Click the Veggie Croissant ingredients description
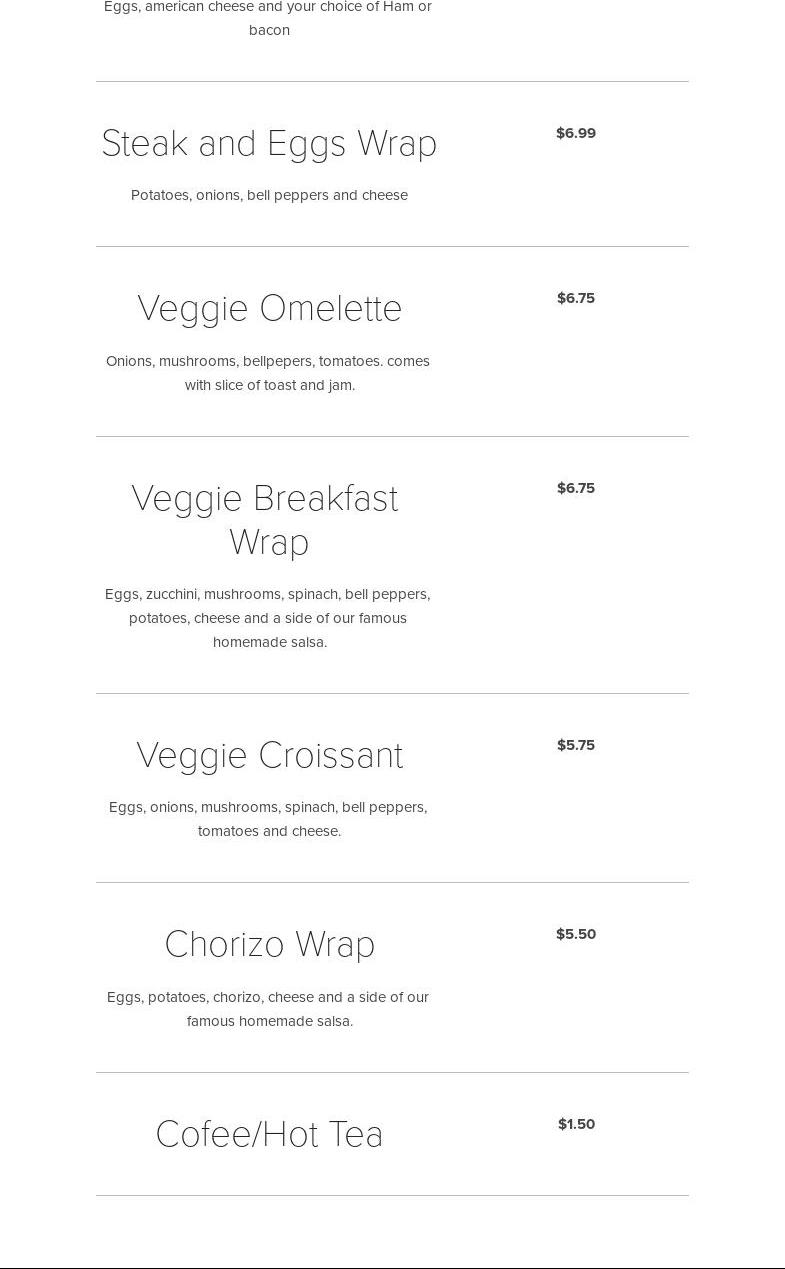785x1269 pixels. 268,819
